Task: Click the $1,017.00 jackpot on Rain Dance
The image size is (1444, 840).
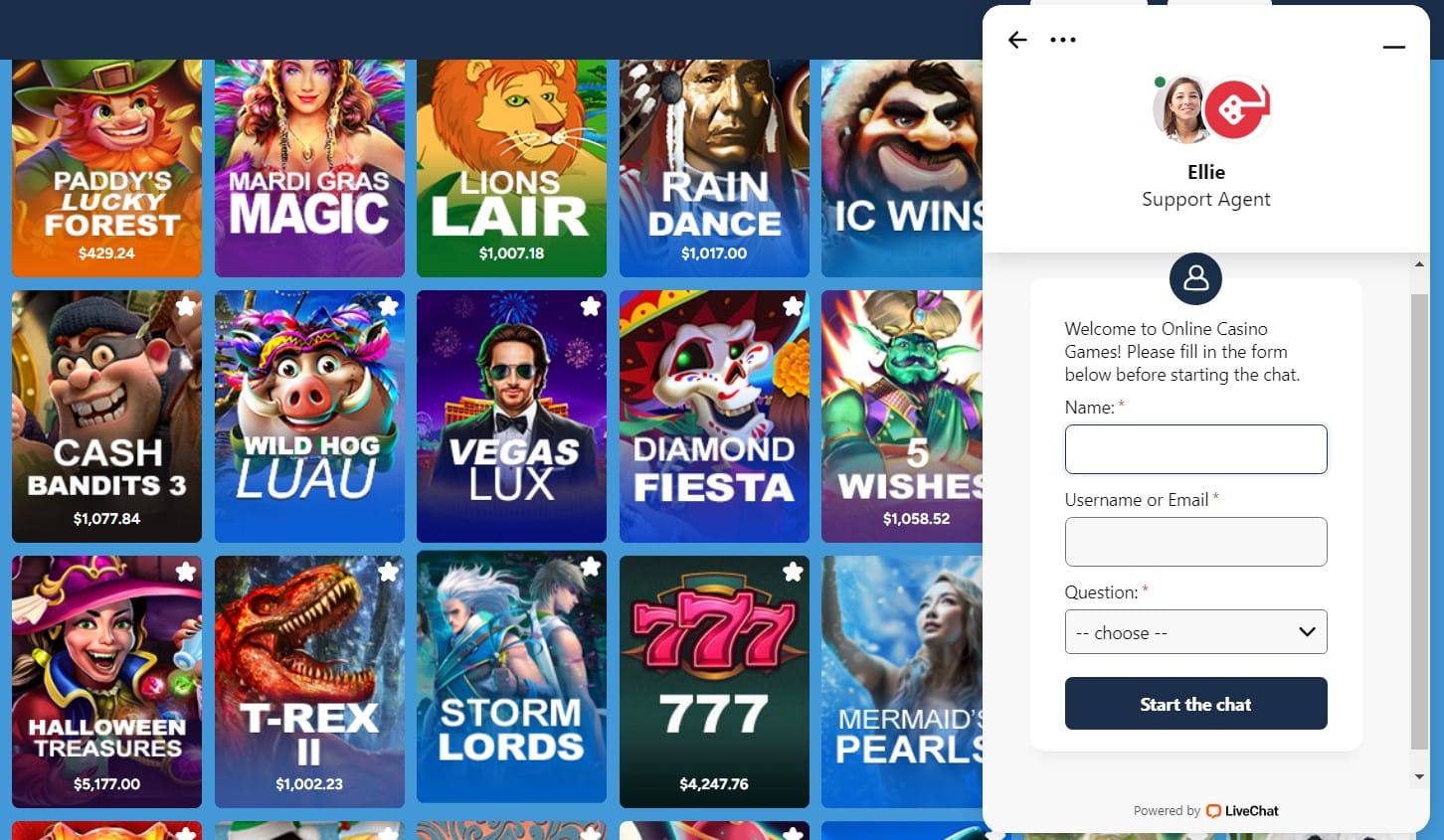Action: [714, 253]
